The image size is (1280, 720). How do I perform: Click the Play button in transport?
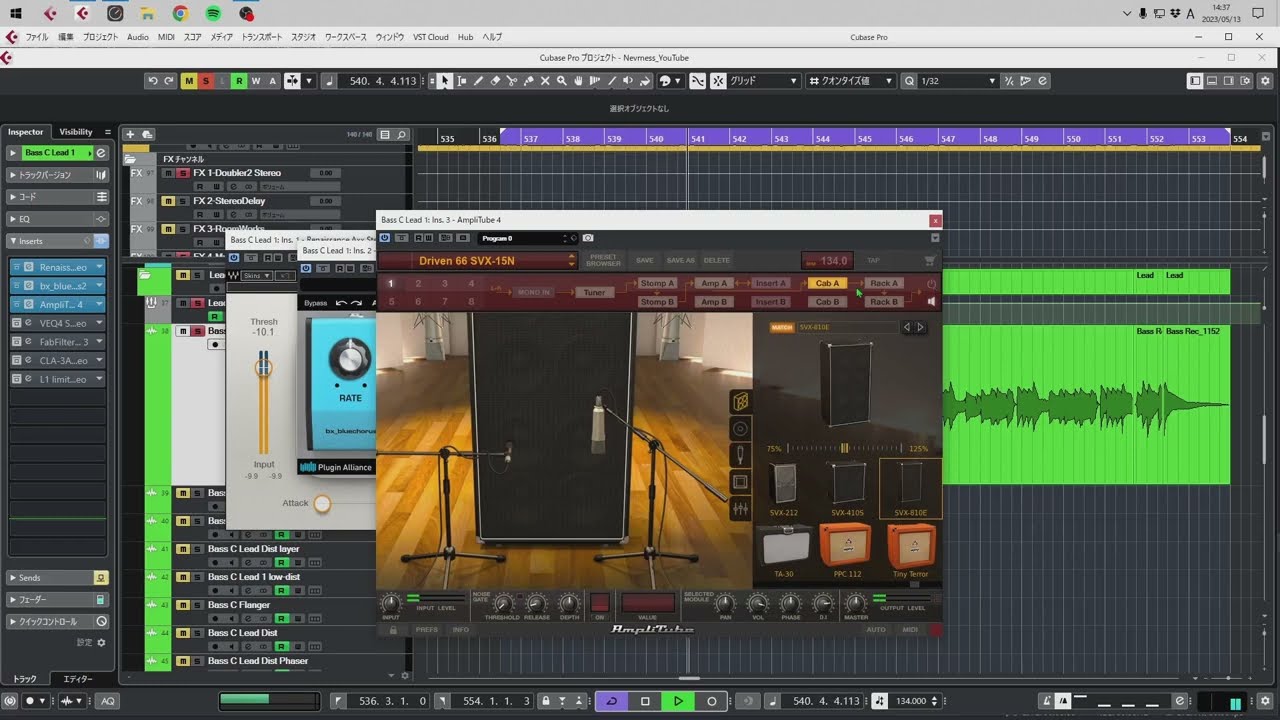[x=678, y=701]
